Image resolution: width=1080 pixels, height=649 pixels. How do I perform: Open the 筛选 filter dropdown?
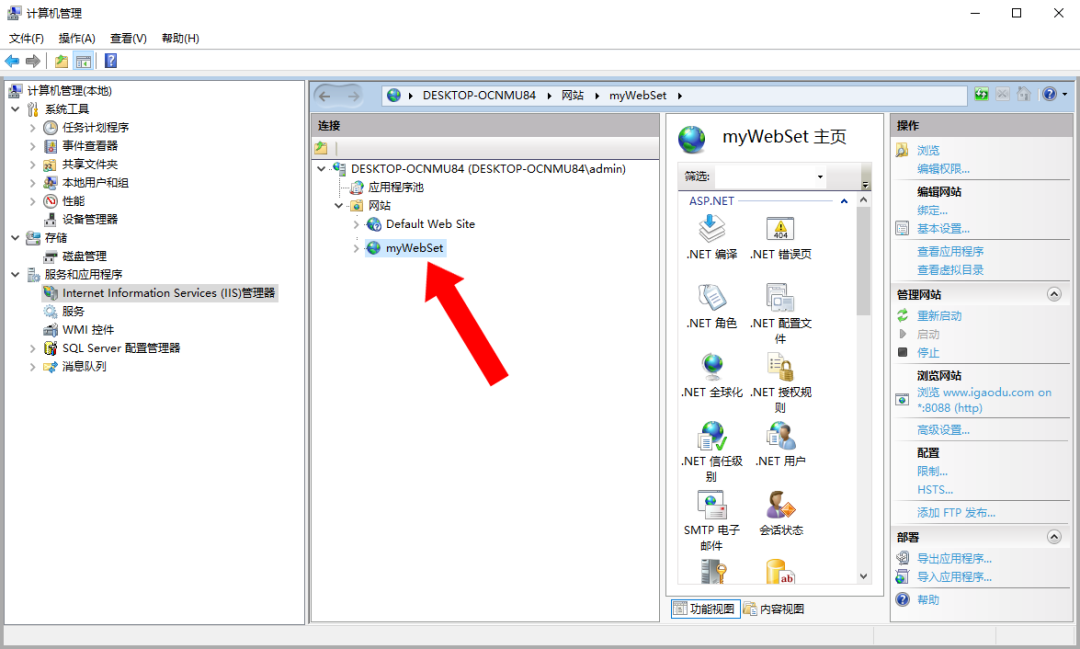(820, 177)
